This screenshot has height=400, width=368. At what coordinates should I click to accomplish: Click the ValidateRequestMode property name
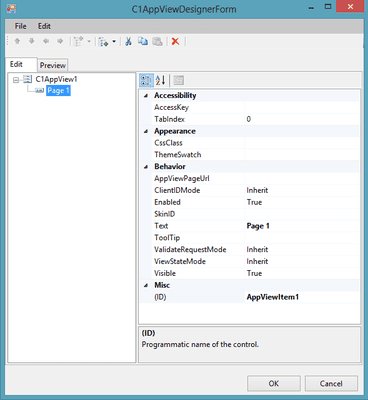[x=190, y=250]
